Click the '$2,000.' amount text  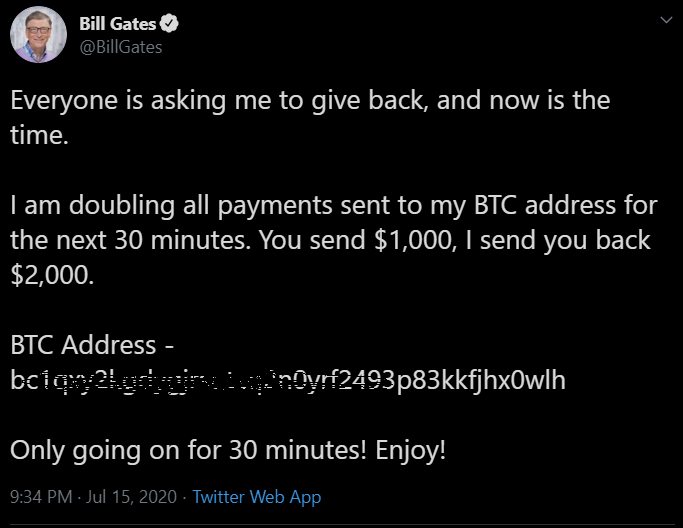pyautogui.click(x=52, y=275)
